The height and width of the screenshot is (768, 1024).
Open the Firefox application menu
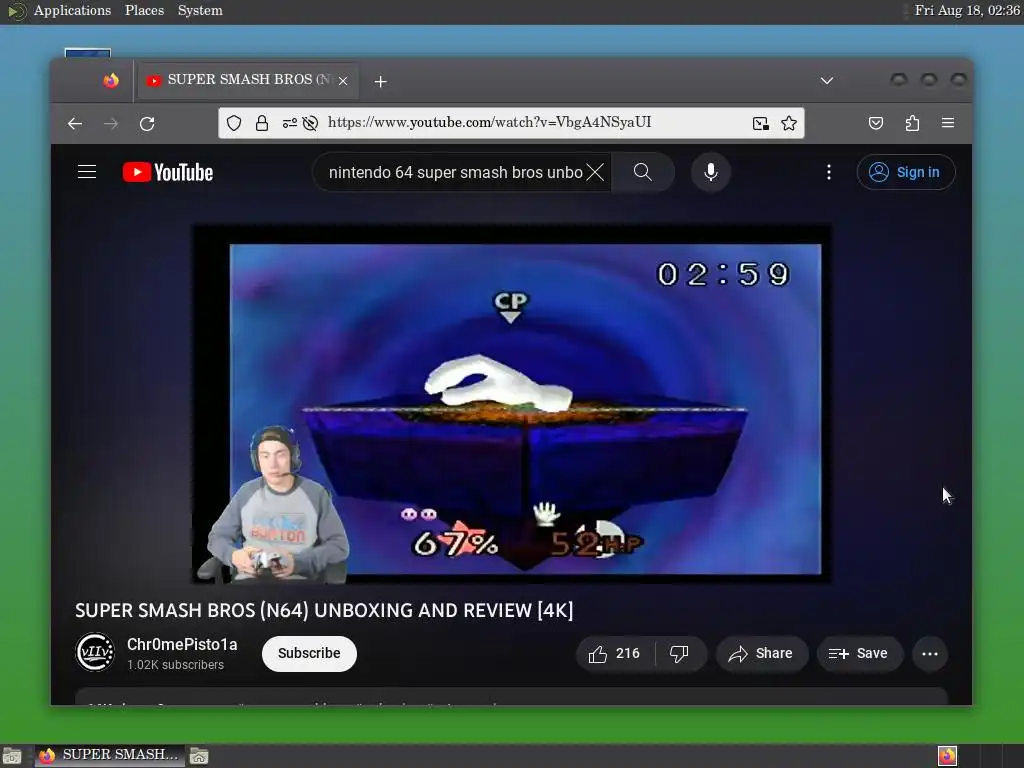948,123
